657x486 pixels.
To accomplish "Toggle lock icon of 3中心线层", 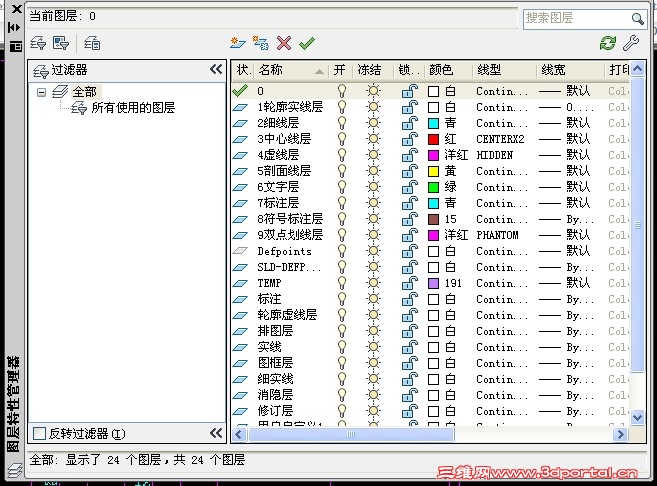I will (x=410, y=139).
